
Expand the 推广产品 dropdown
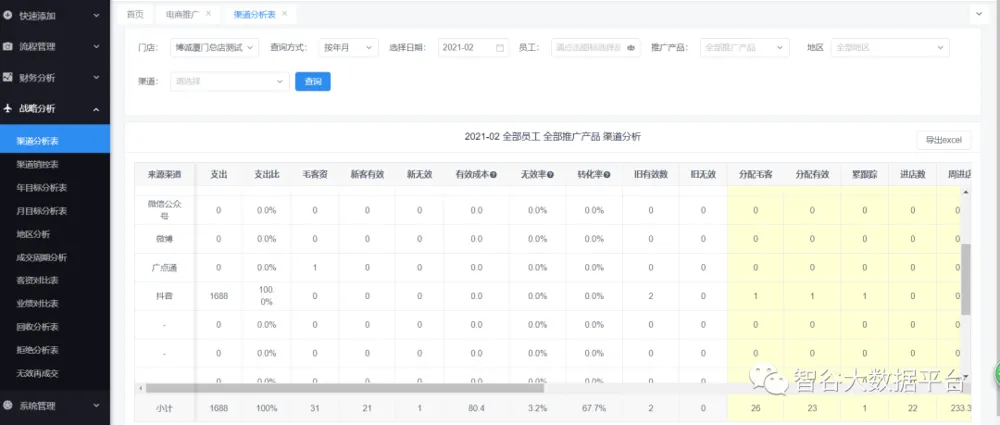[745, 47]
